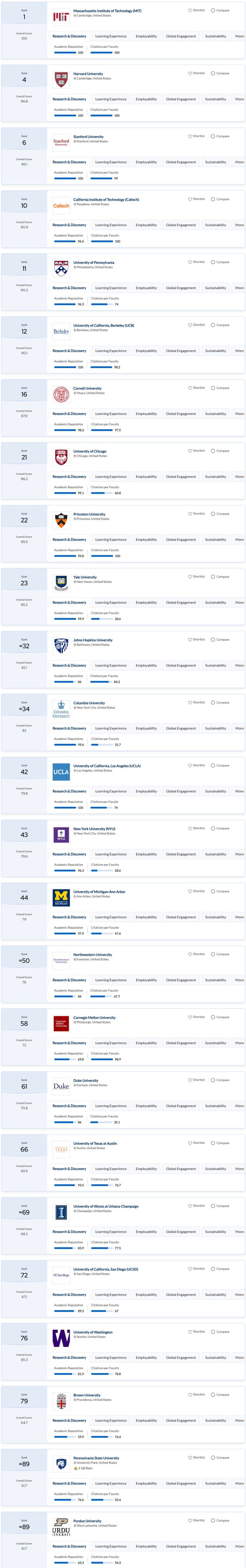The height and width of the screenshot is (1568, 246).
Task: Open More options for University of Chicago
Action: 239,477
